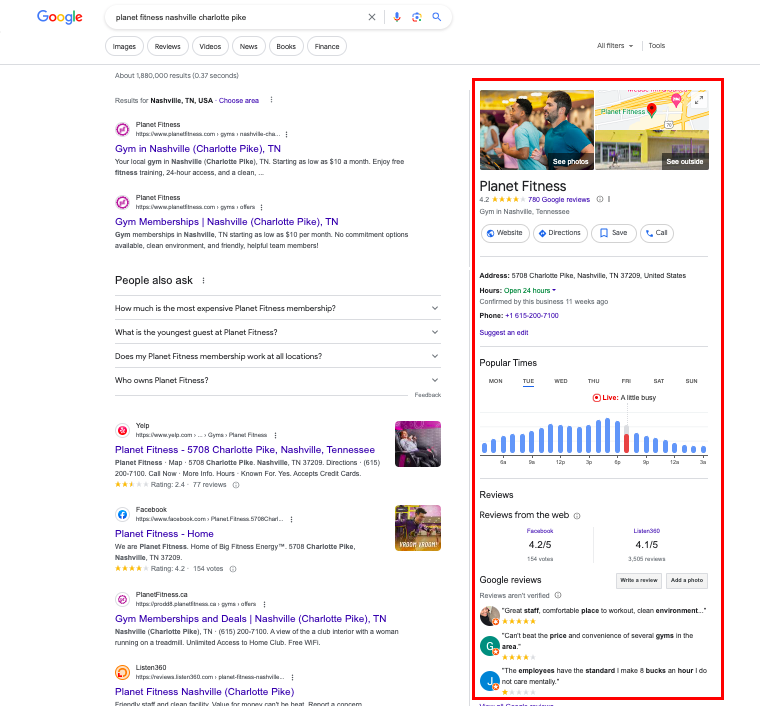The width and height of the screenshot is (760, 706).
Task: Click the Facebook rating info icon
Action: 233,569
